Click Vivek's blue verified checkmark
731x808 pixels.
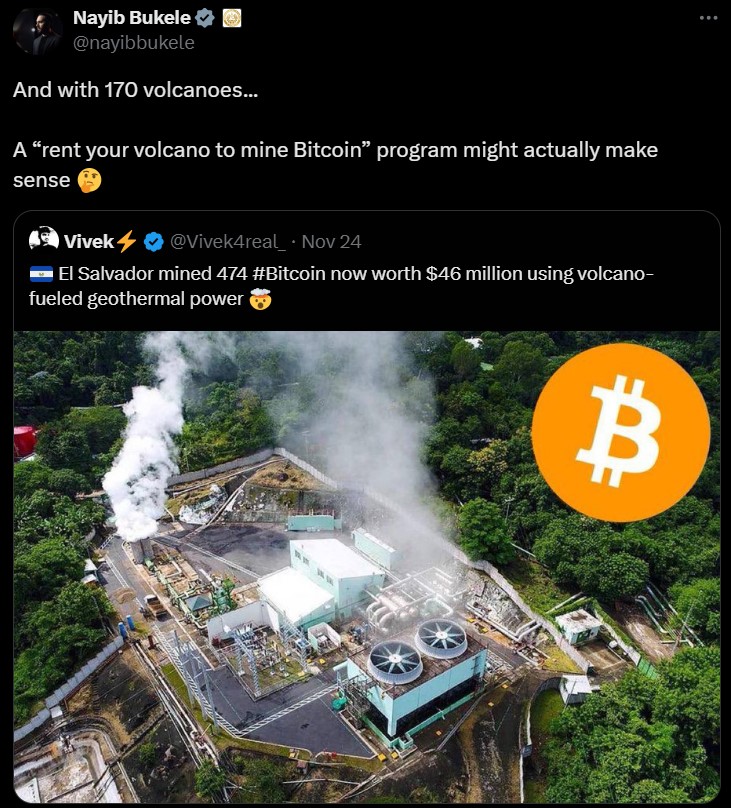click(153, 242)
